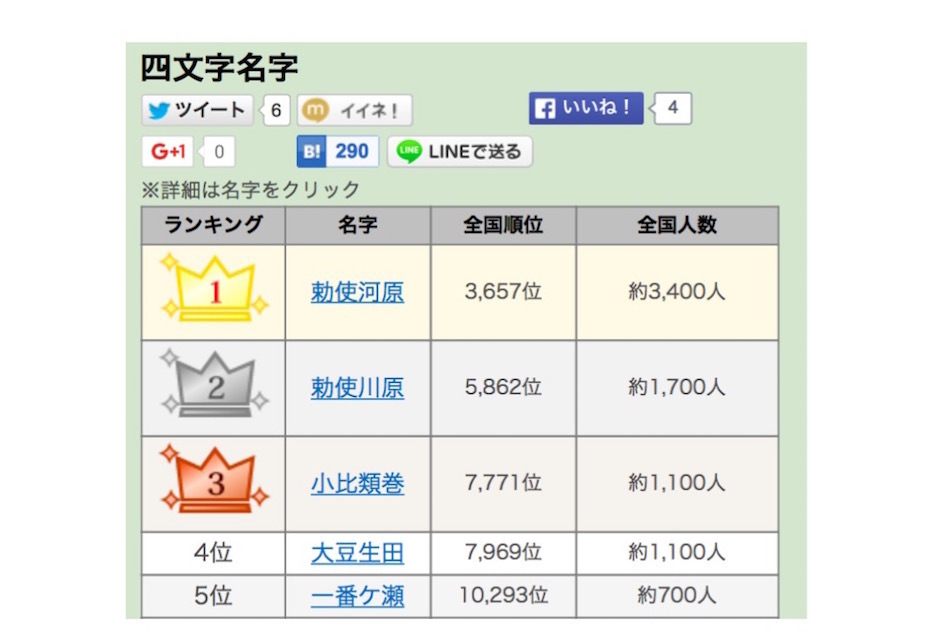This screenshot has width=950, height=634.
Task: Click the Facebook like count 4
Action: 673,108
